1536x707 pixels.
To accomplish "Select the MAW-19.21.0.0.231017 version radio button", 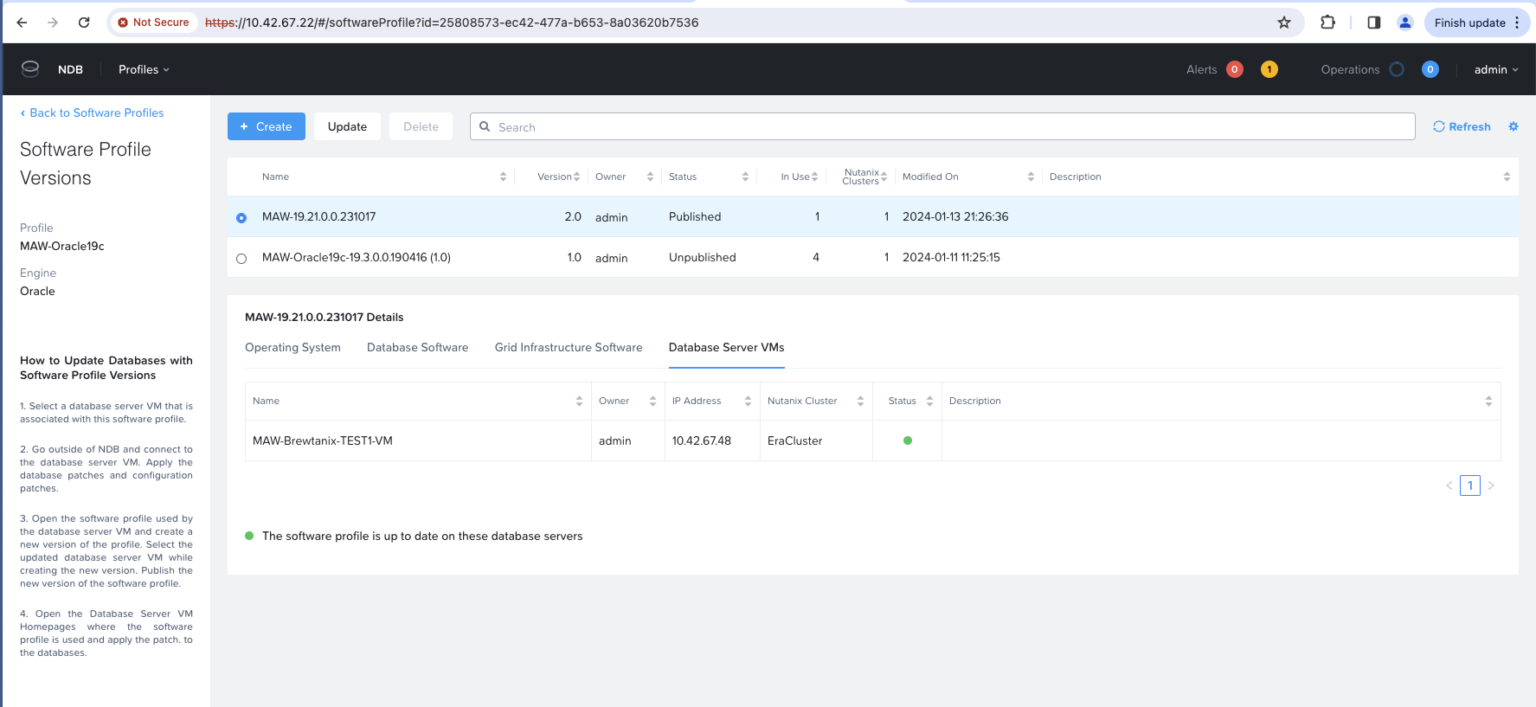I will (x=241, y=217).
